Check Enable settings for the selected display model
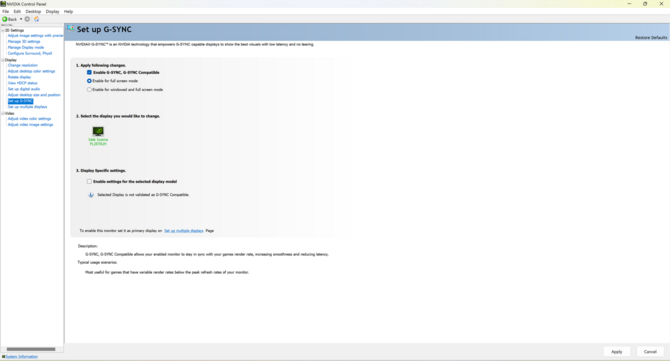This screenshot has height=361, width=670. (89, 182)
